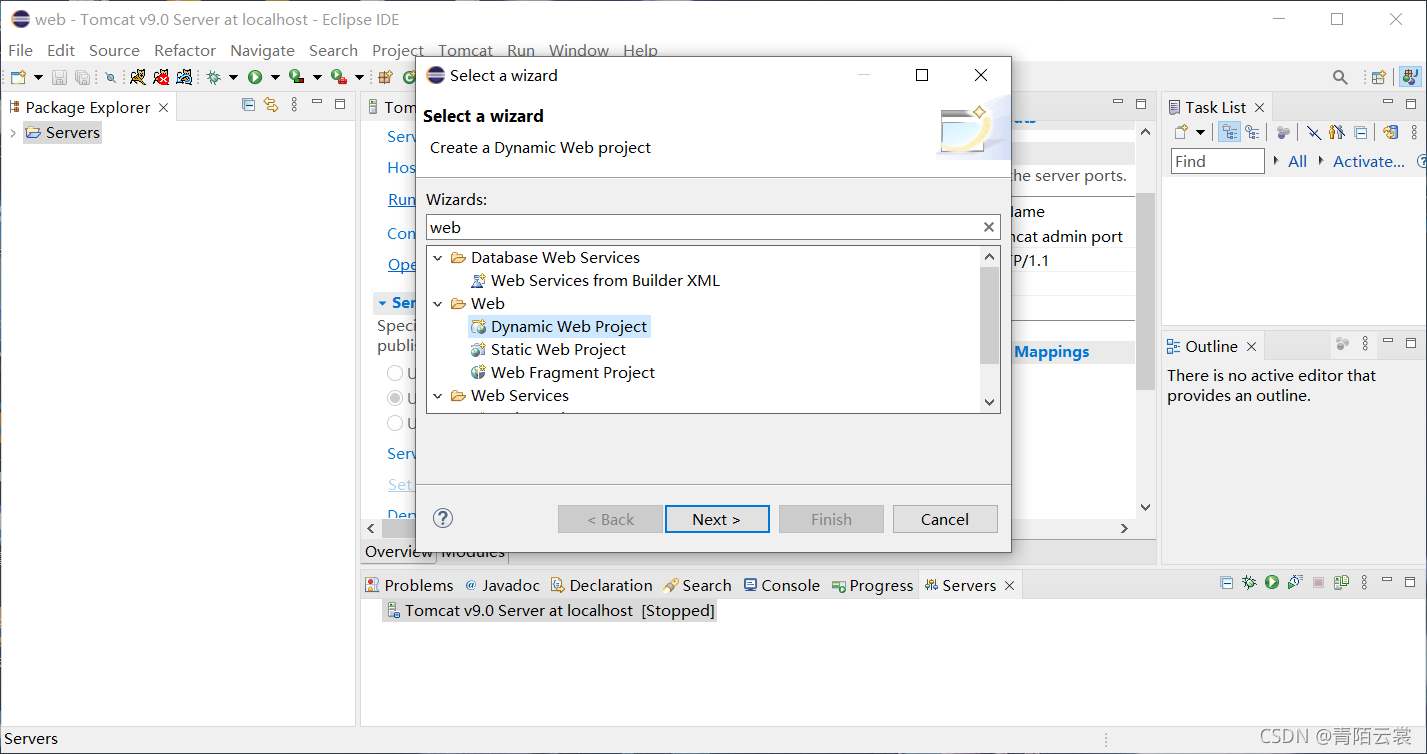Select Web Fragment Project wizard
Viewport: 1427px width, 754px height.
coord(563,372)
